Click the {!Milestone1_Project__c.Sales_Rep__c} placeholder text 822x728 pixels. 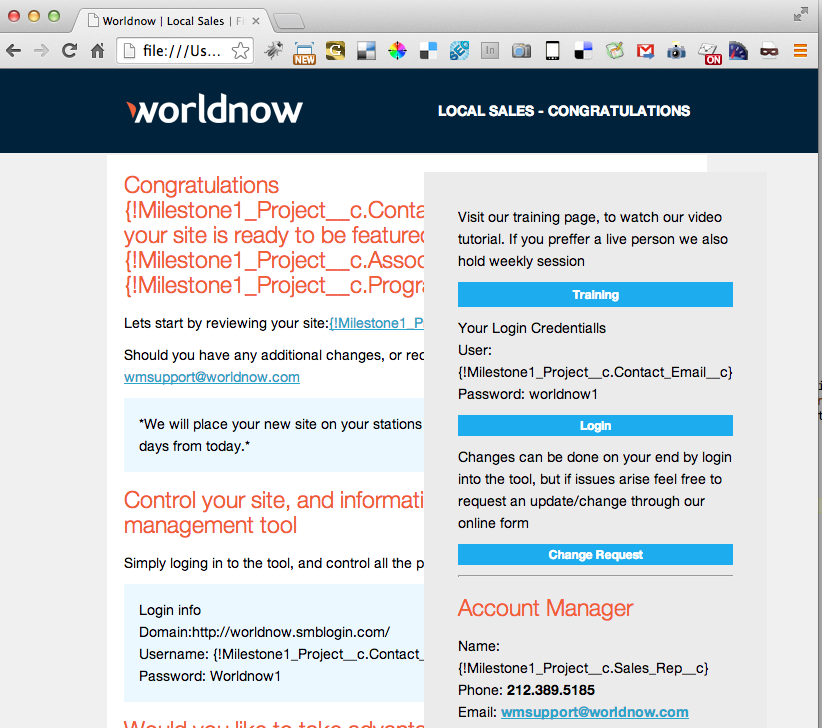(583, 668)
